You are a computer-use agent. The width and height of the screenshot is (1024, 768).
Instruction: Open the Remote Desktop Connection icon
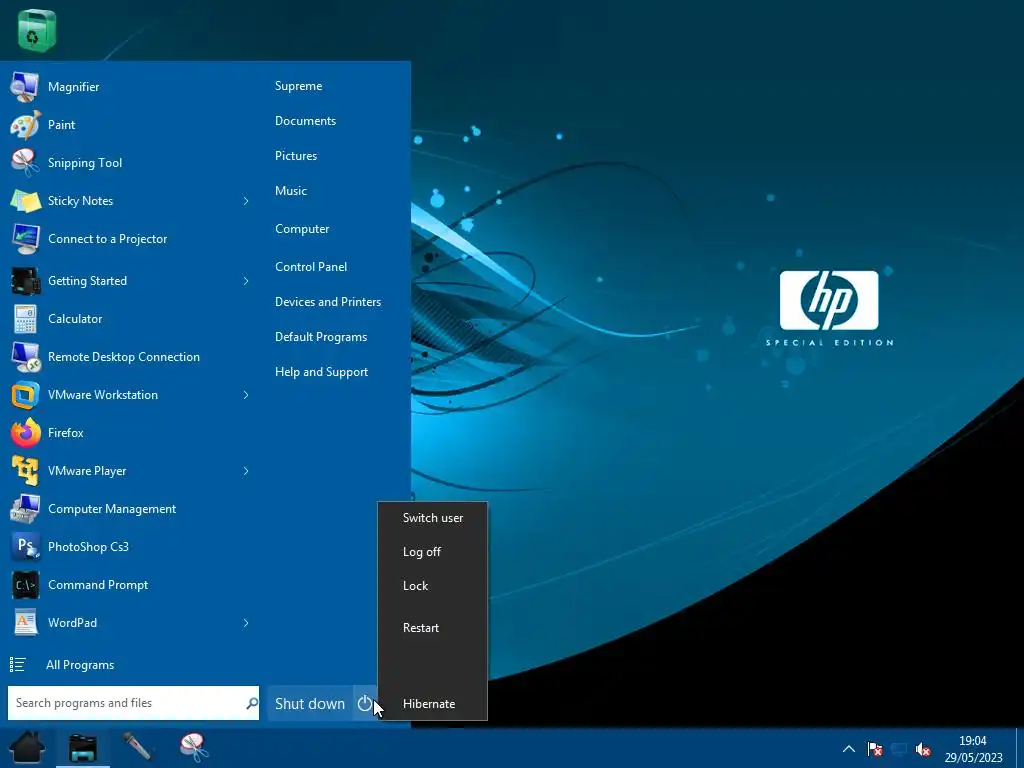click(x=25, y=357)
